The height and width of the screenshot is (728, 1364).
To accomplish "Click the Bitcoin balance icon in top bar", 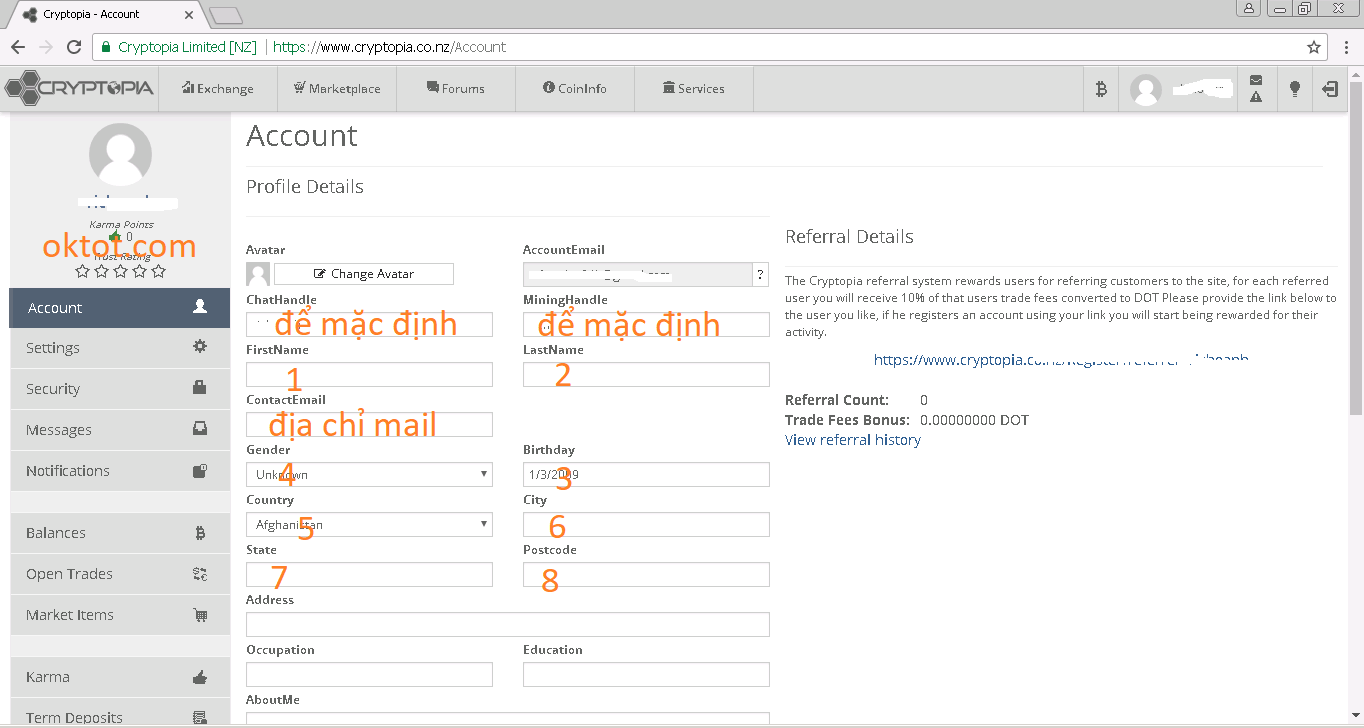I will pos(1101,89).
